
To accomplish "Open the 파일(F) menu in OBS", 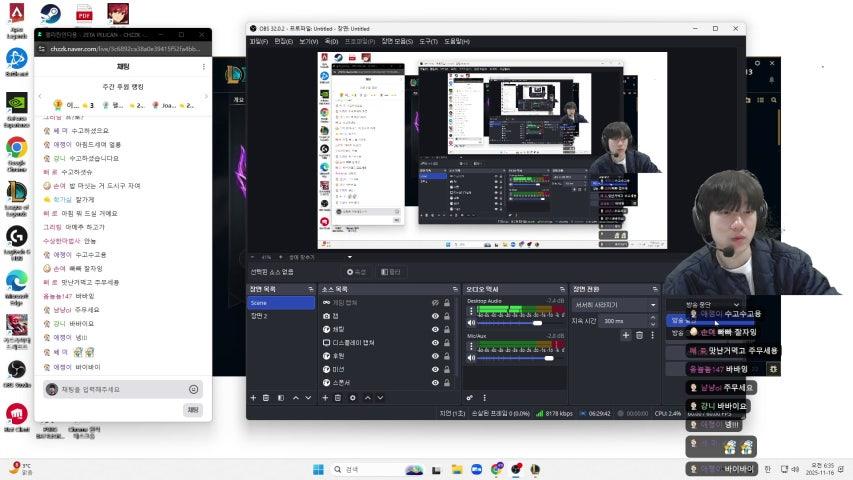I will 258,41.
